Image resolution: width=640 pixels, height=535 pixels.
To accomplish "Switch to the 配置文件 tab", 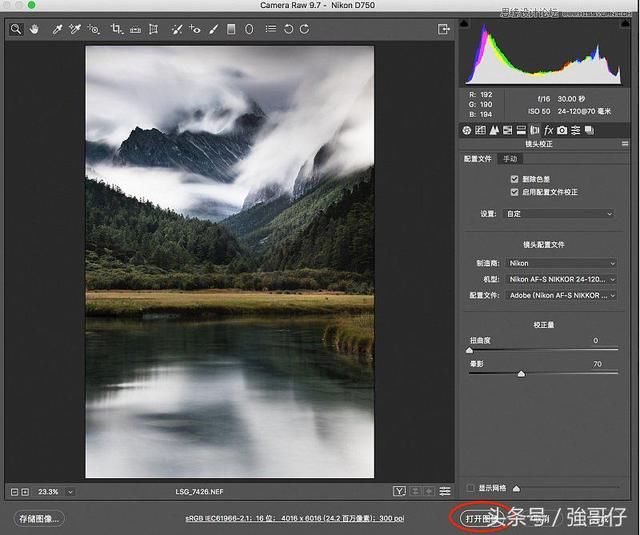I will [478, 159].
